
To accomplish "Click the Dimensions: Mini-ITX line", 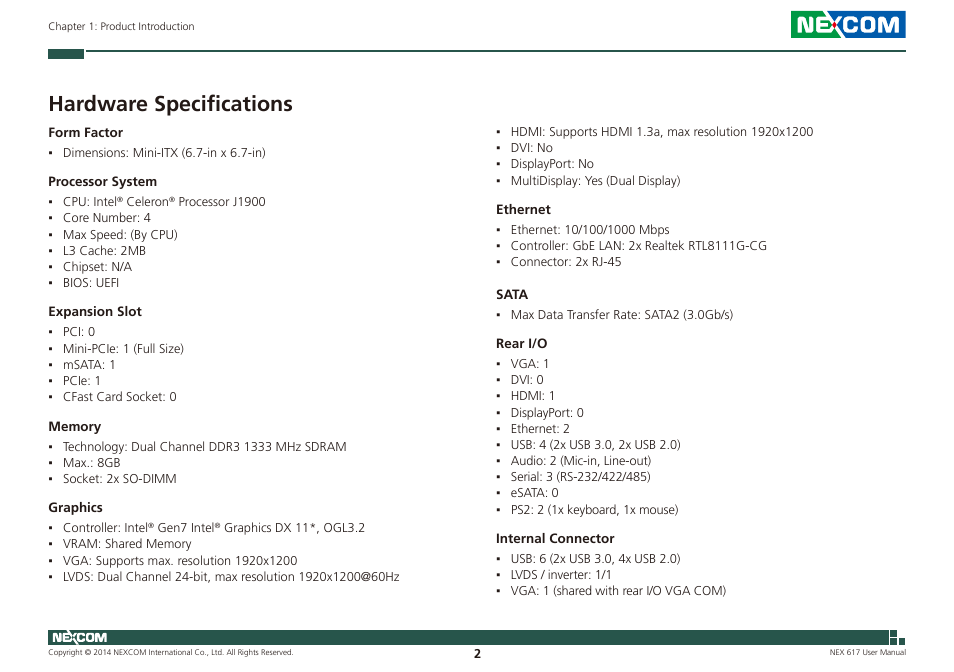I will (164, 153).
